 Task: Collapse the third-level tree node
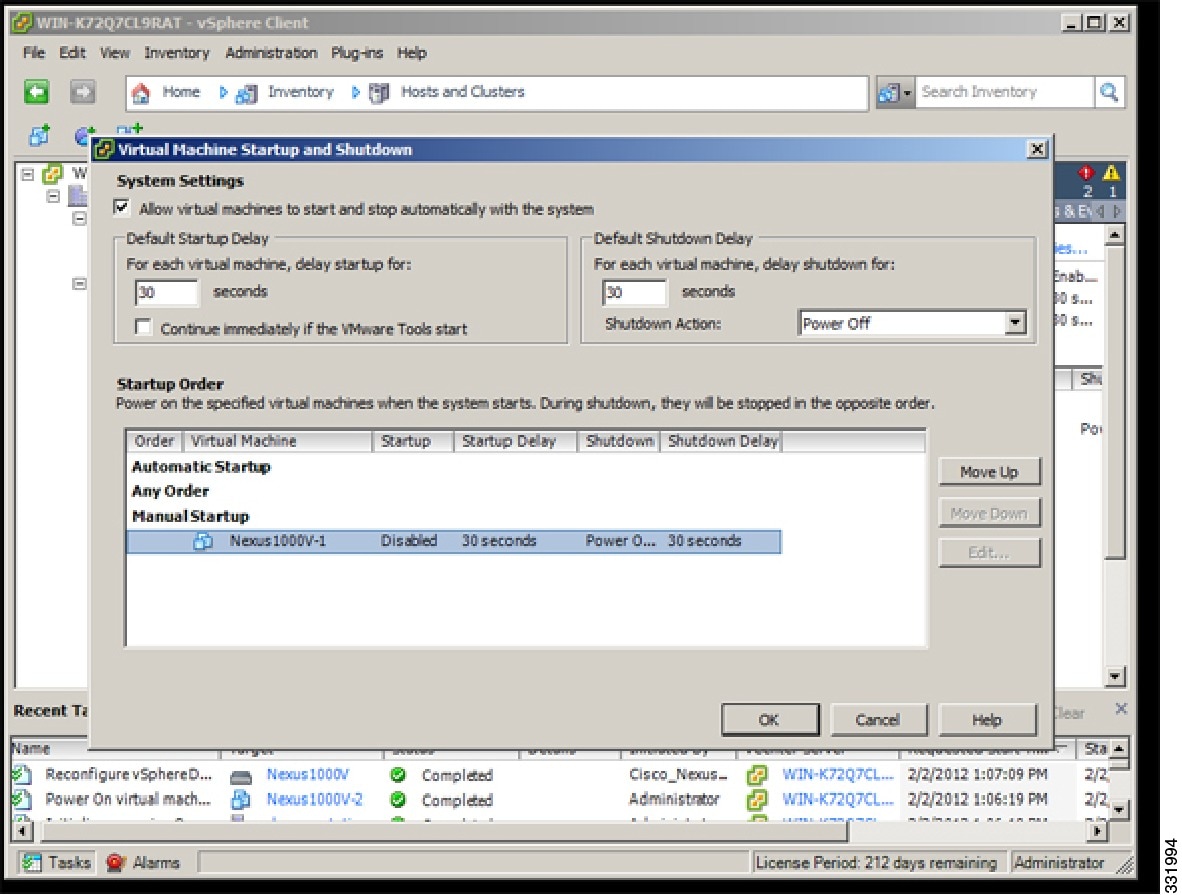pyautogui.click(x=79, y=219)
